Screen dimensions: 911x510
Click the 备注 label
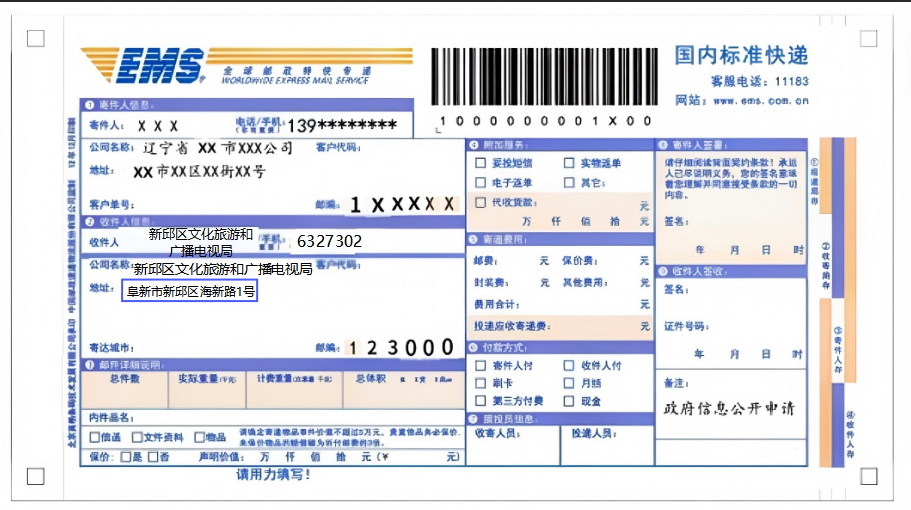(x=676, y=383)
